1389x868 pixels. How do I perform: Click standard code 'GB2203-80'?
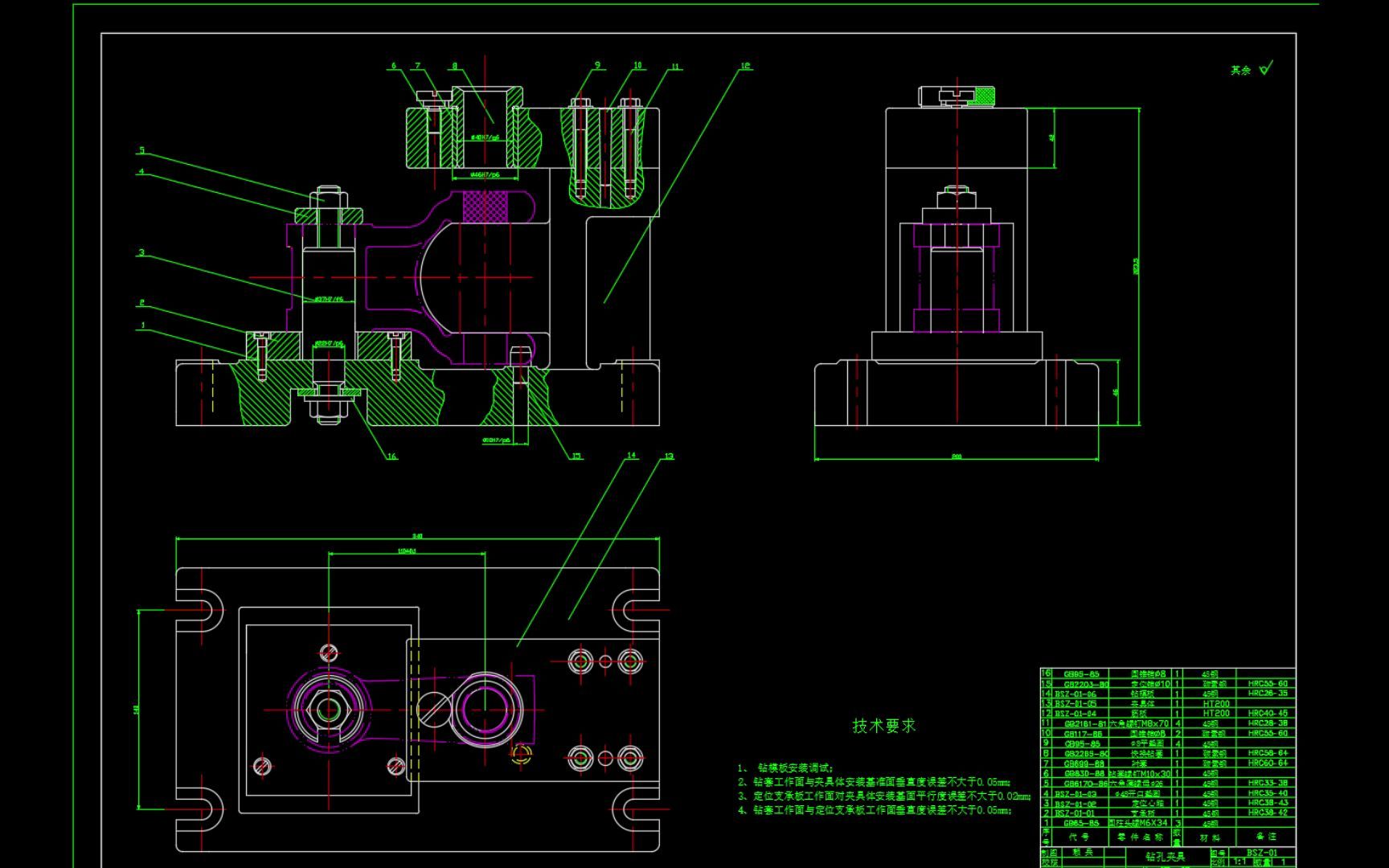tap(1086, 684)
